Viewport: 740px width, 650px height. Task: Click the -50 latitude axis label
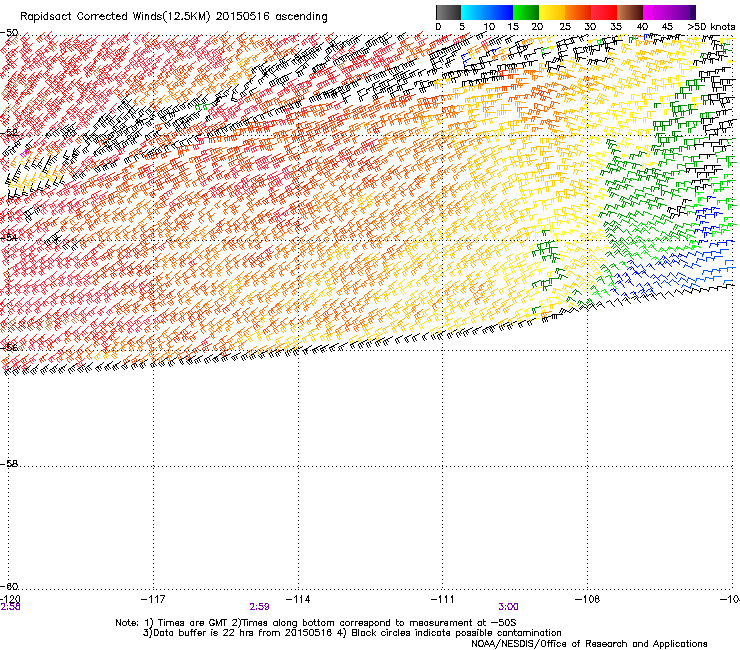(9, 33)
